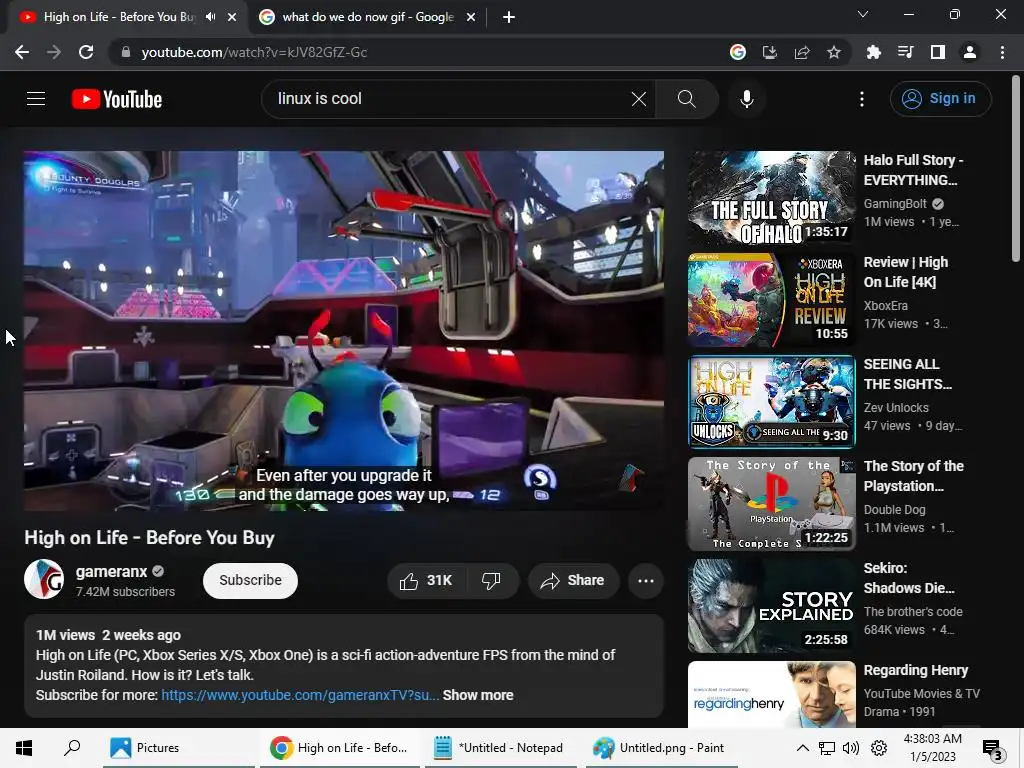Open settings gear in system tray
Viewport: 1024px width, 768px height.
click(879, 748)
